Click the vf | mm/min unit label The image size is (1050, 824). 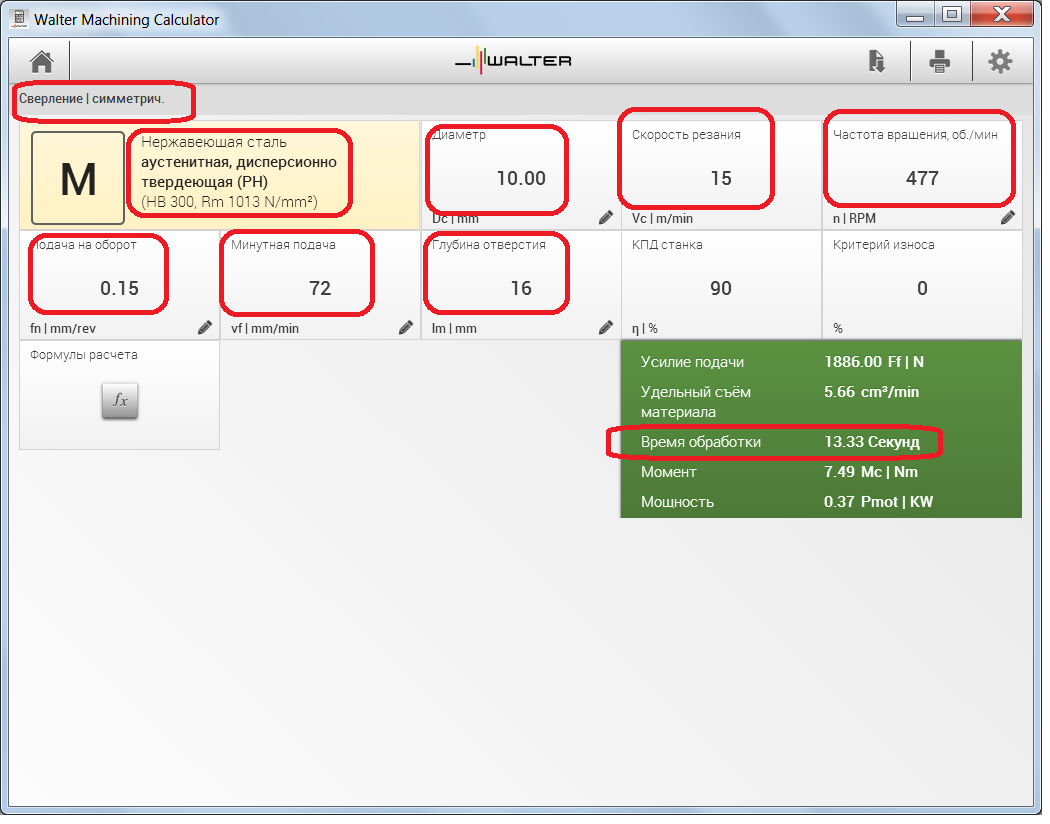(265, 329)
